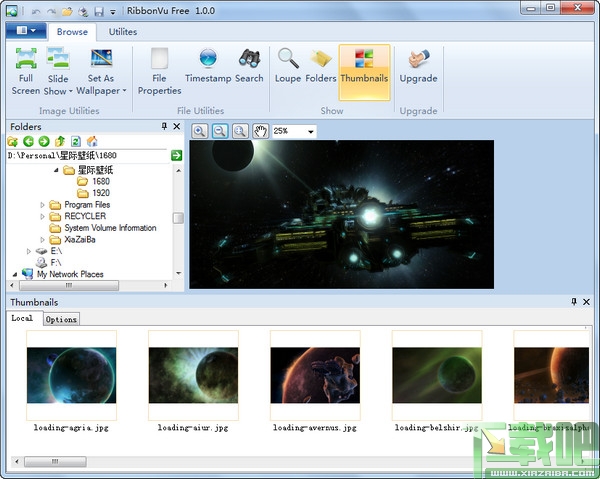
Task: Click the Upgrade handshake icon
Action: tap(418, 59)
